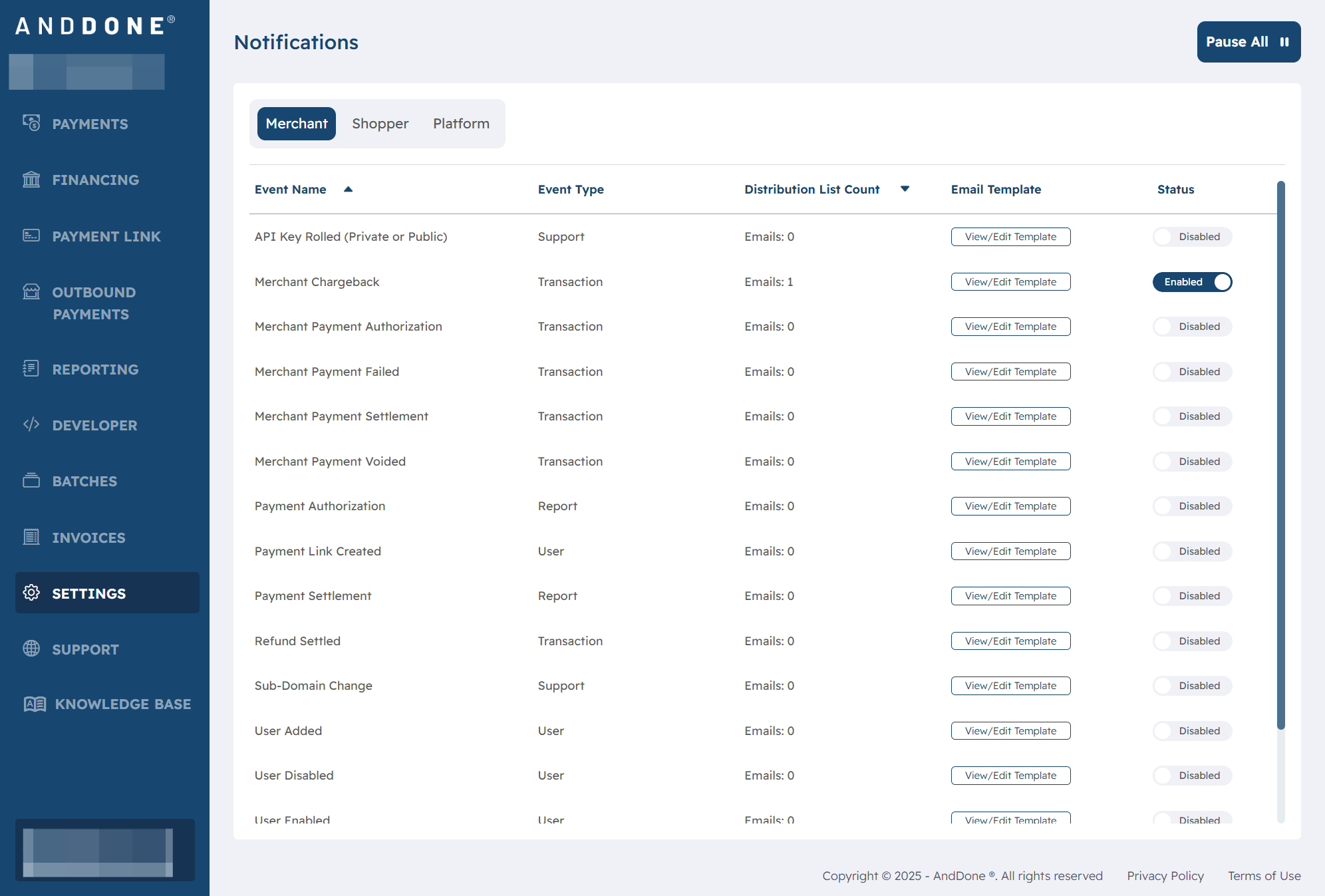1325x896 pixels.
Task: Click the Knowledge Base book icon
Action: (35, 704)
